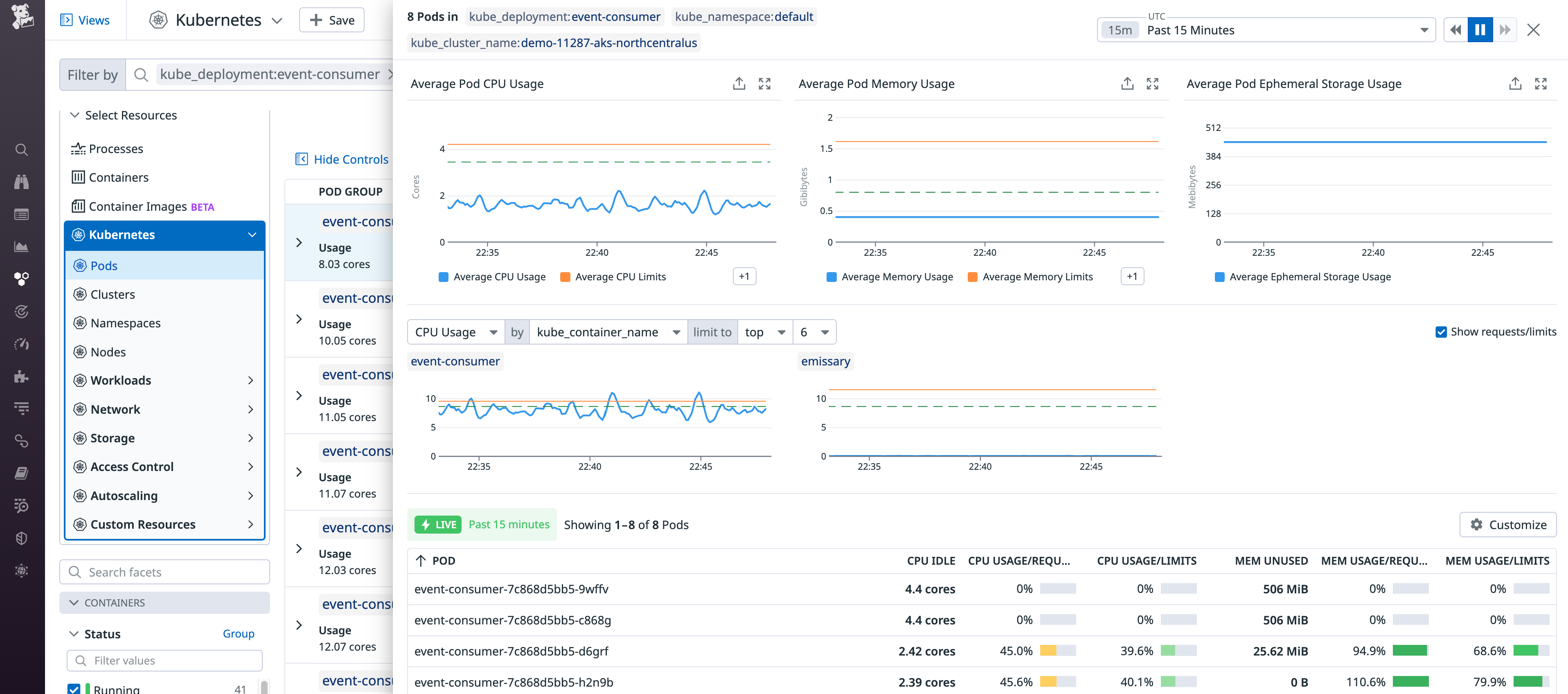Export the Average Pod CPU Usage chart
The image size is (1568, 694).
coord(739,83)
